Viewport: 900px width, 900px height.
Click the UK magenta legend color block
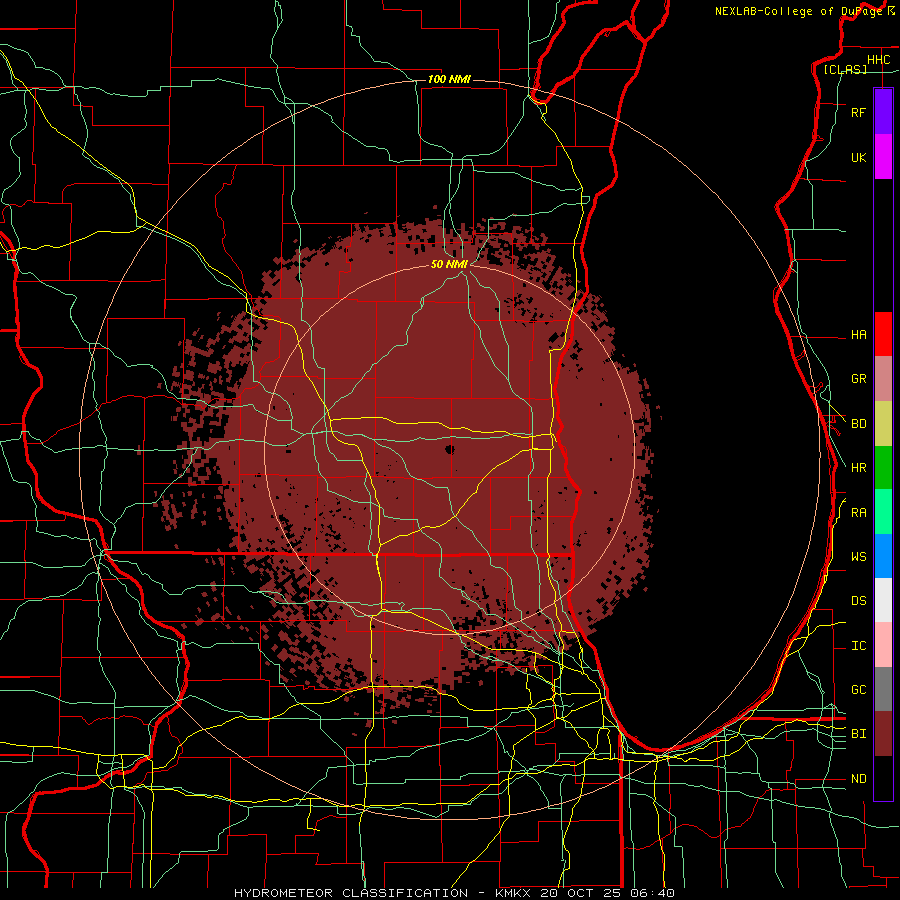pos(883,157)
